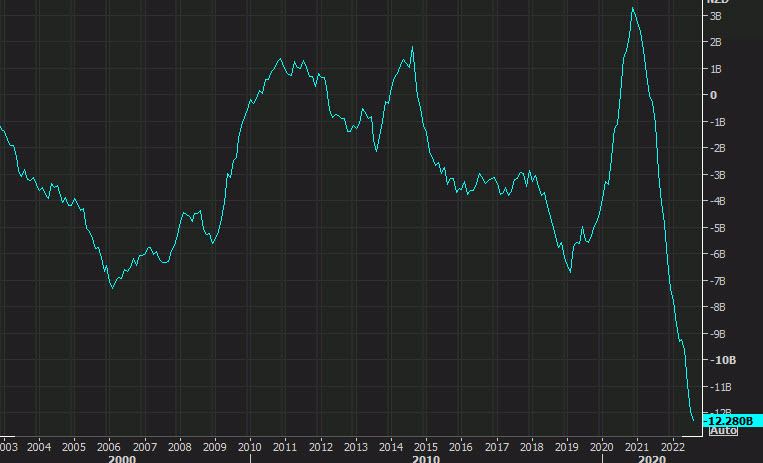This screenshot has width=763, height=463.
Task: Click the 2008 x-axis label
Action: 180,447
